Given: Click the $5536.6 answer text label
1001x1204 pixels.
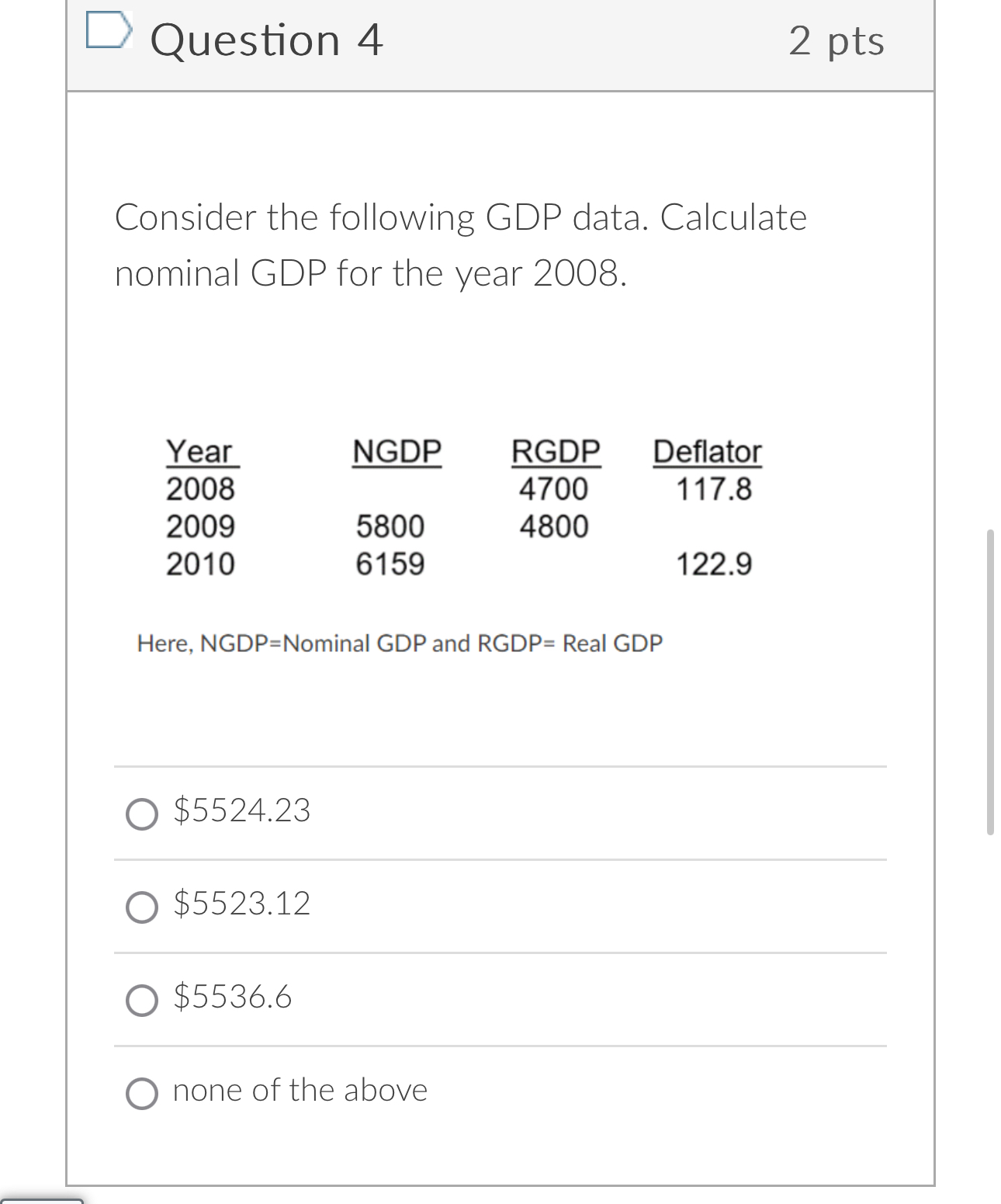Looking at the screenshot, I should click(x=231, y=999).
